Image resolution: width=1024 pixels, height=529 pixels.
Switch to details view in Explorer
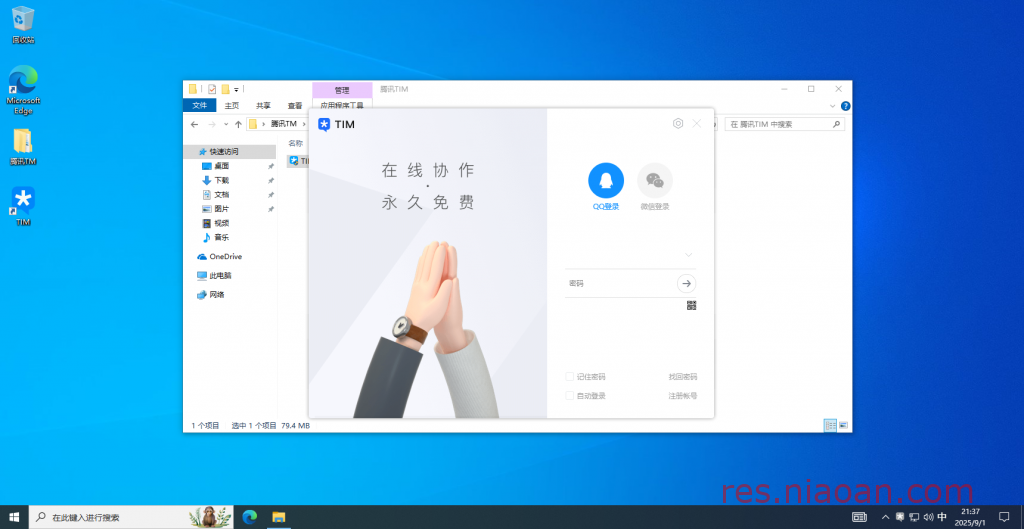click(830, 425)
